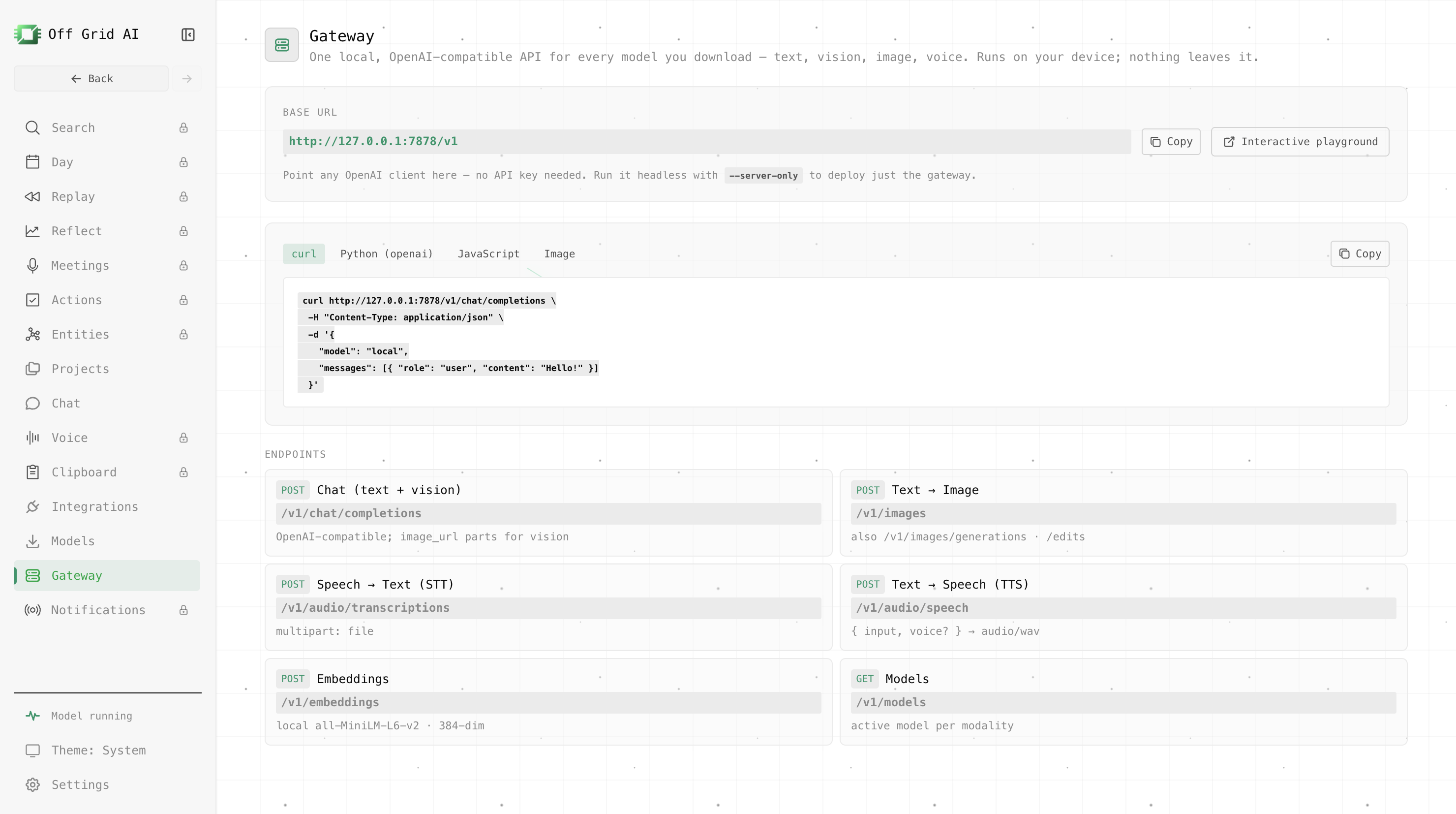
Task: Open the Integrations plug item
Action: pyautogui.click(x=107, y=507)
